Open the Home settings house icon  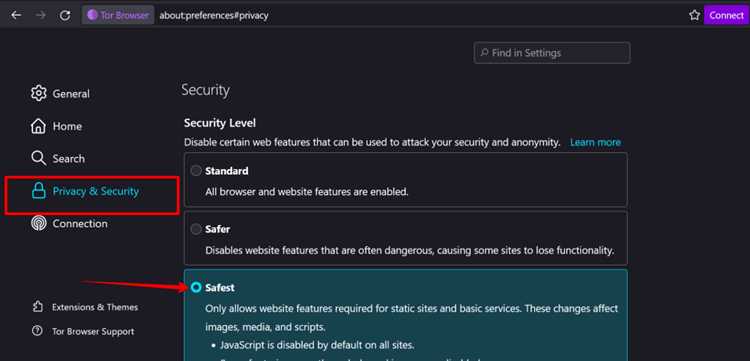click(38, 126)
